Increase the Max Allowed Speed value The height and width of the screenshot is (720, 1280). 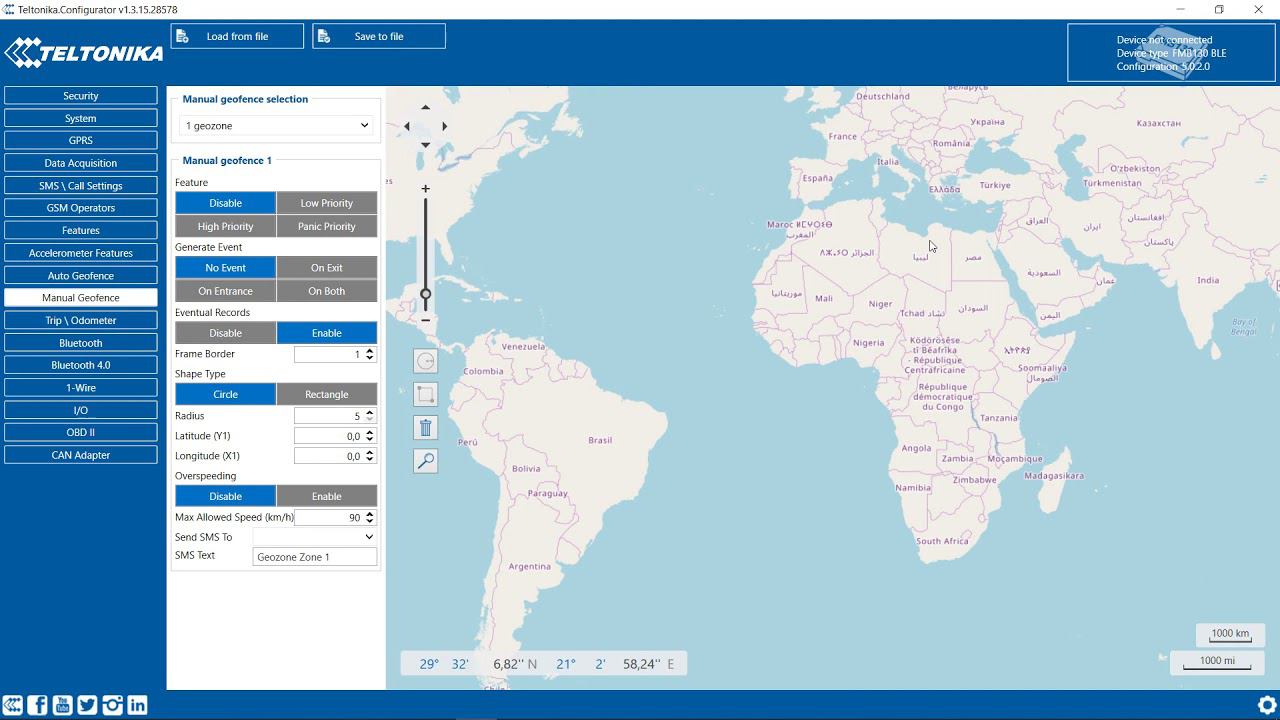370,514
